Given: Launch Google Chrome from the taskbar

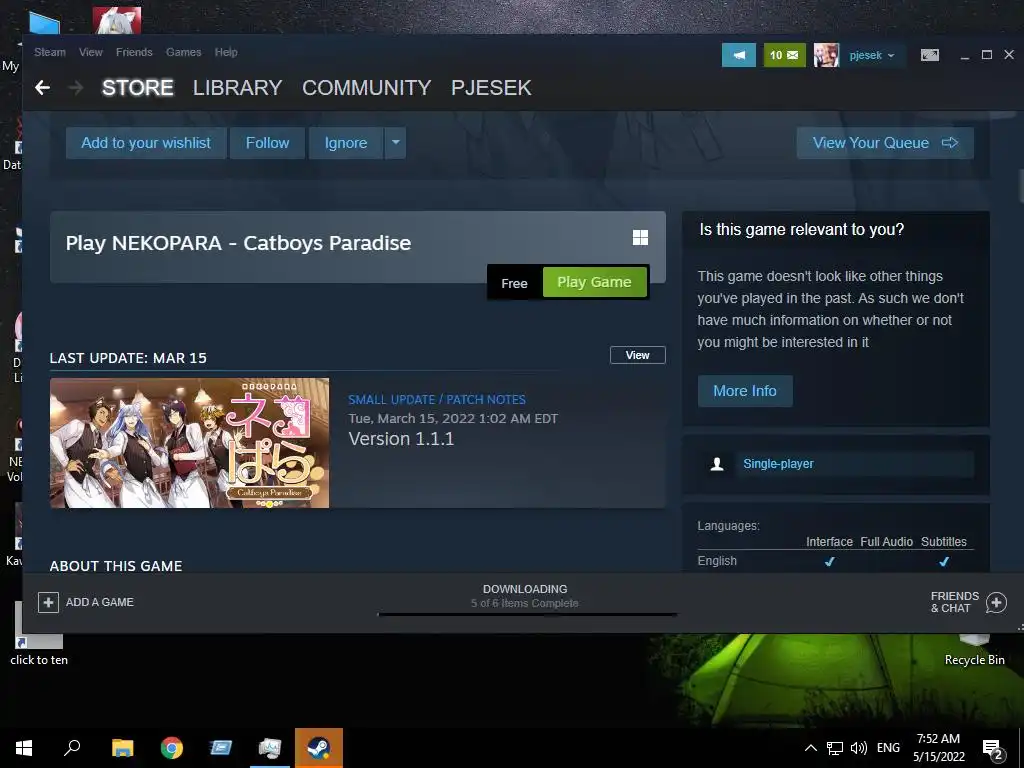Looking at the screenshot, I should [x=172, y=748].
